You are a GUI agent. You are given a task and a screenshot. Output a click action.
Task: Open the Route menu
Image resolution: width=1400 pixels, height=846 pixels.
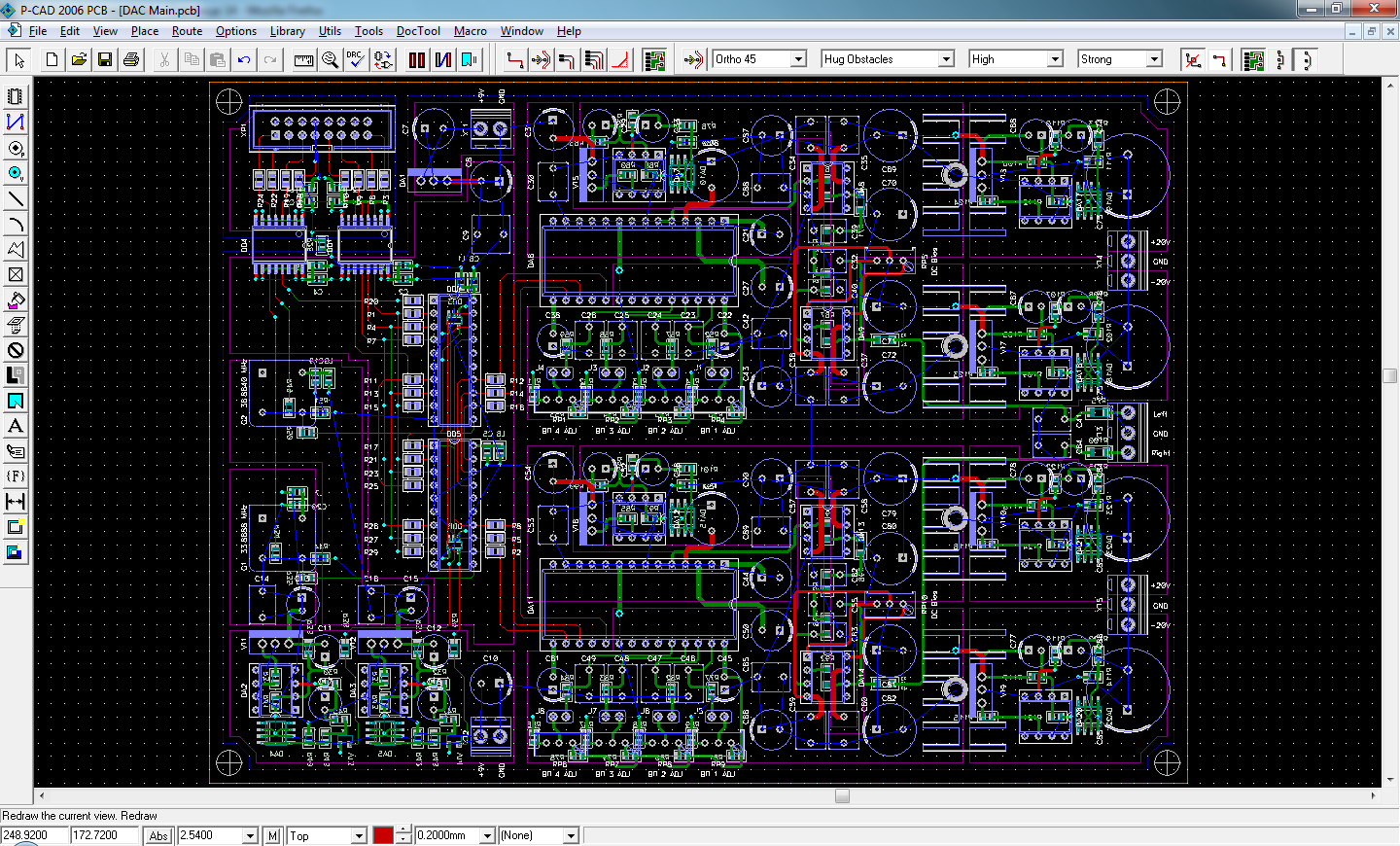click(188, 31)
